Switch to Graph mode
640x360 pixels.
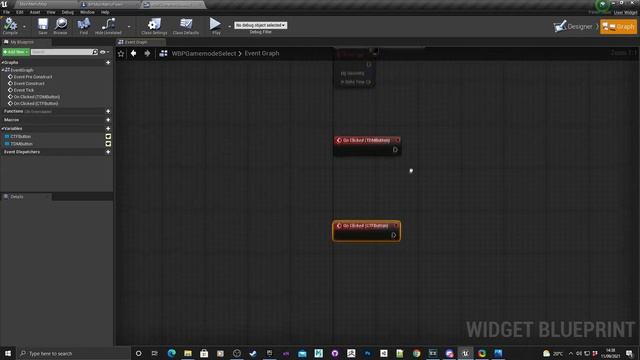pyautogui.click(x=618, y=27)
